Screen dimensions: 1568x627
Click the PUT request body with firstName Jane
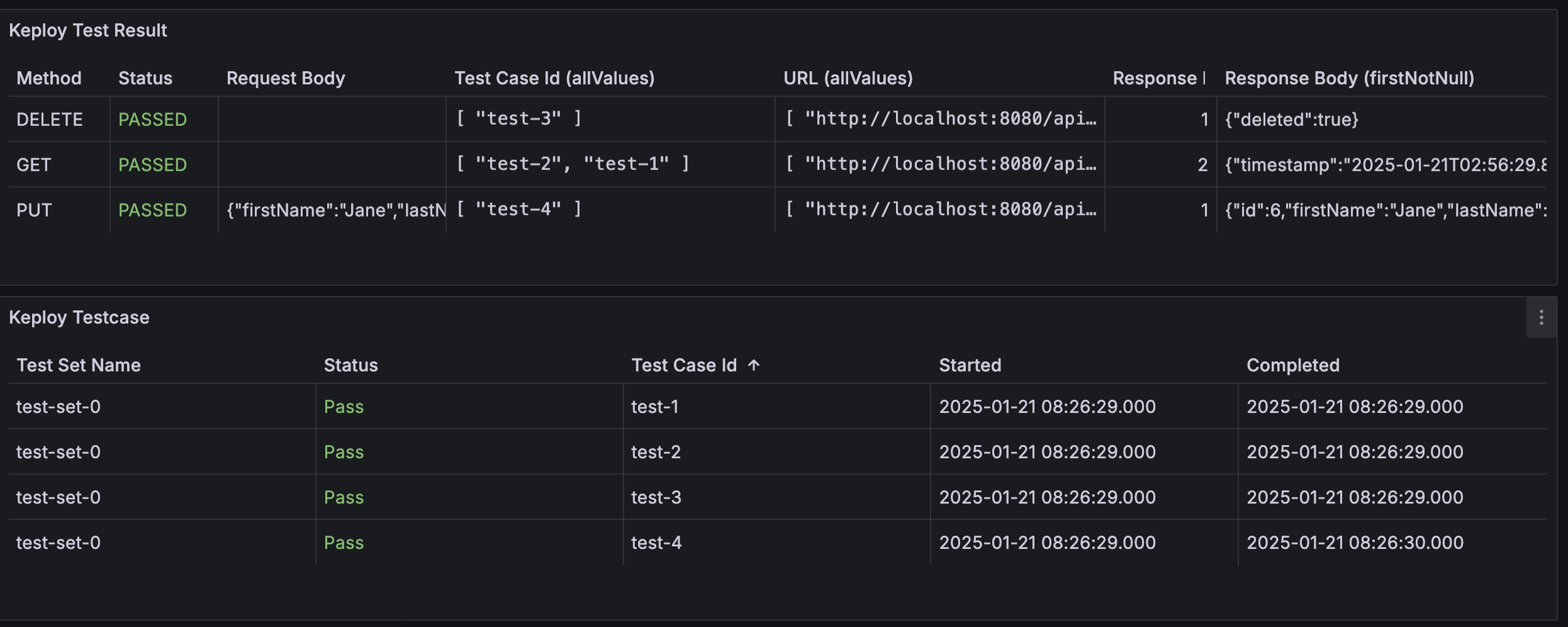tap(336, 210)
